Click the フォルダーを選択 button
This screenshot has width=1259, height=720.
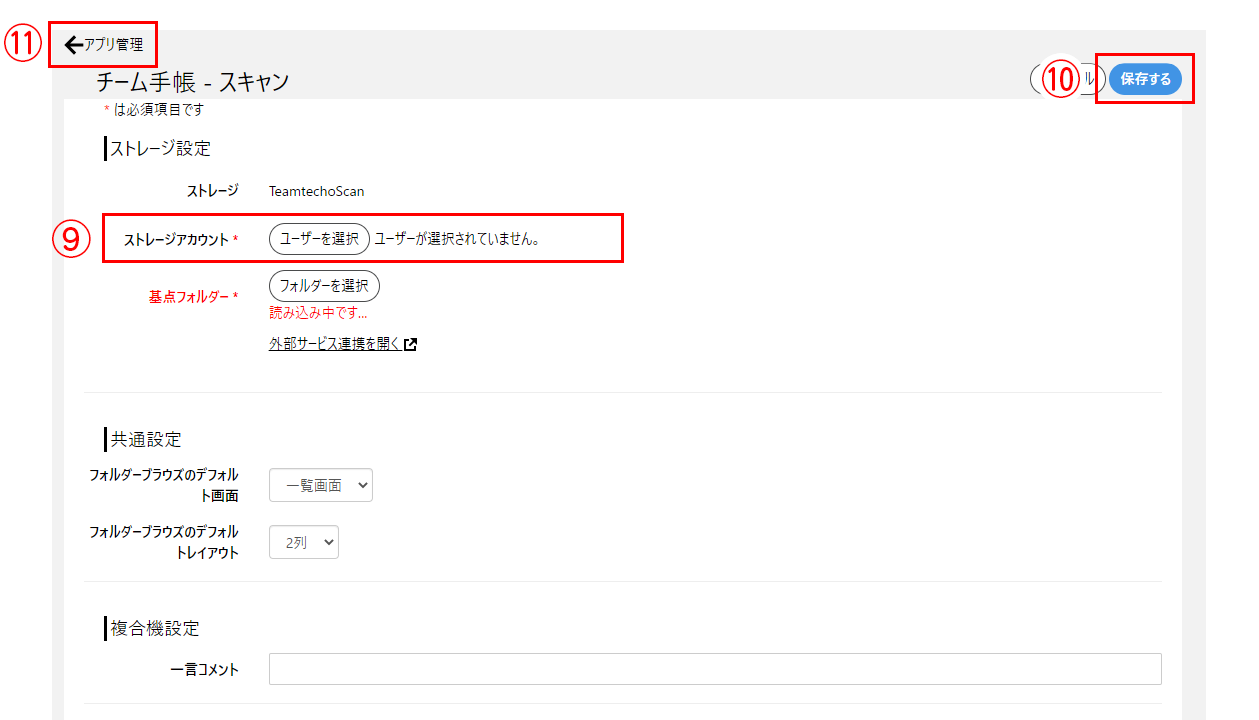pos(324,286)
